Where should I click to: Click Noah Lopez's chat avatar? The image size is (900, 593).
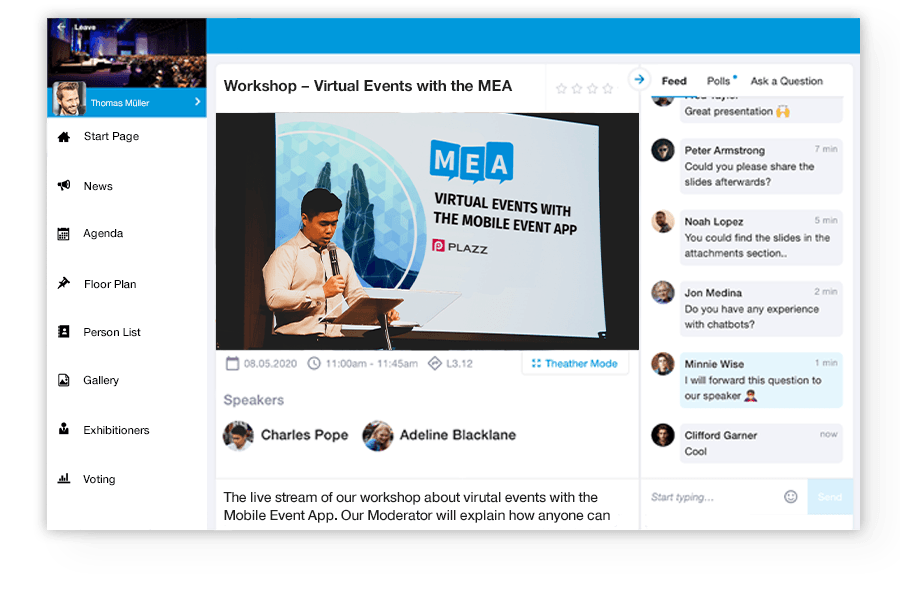663,222
